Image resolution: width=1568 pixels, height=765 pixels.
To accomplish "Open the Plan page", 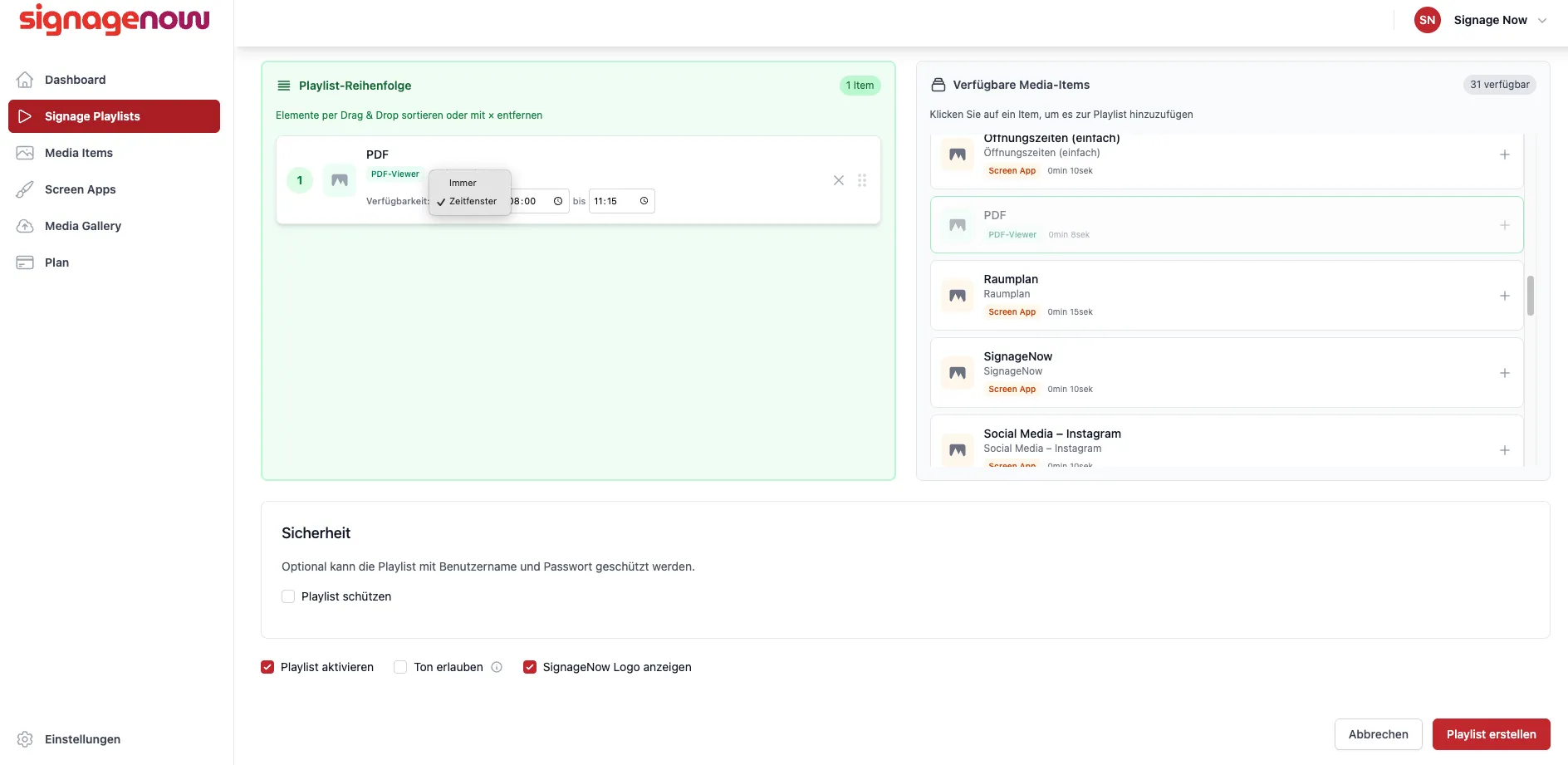I will click(x=114, y=262).
